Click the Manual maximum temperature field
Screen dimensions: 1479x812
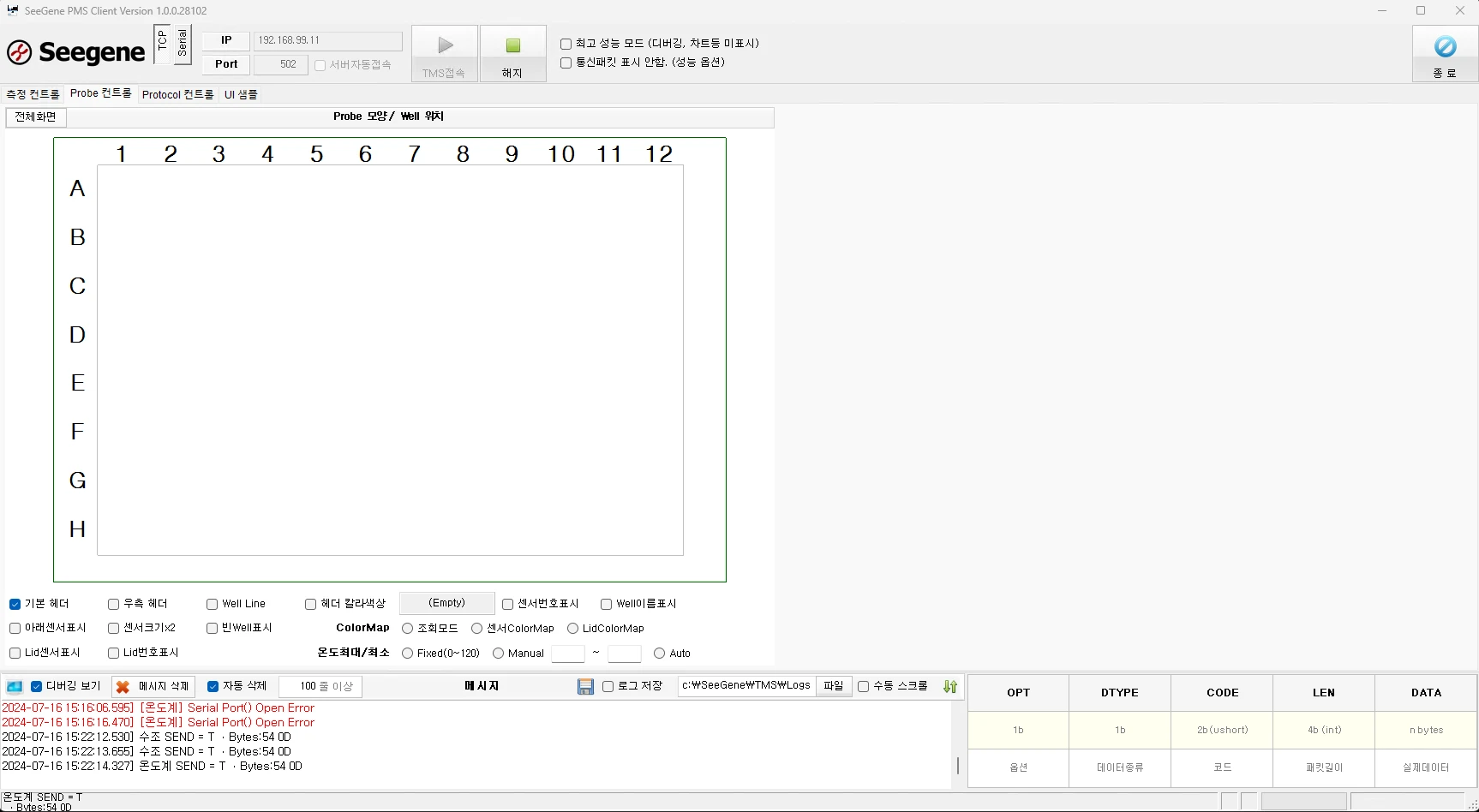(x=625, y=654)
